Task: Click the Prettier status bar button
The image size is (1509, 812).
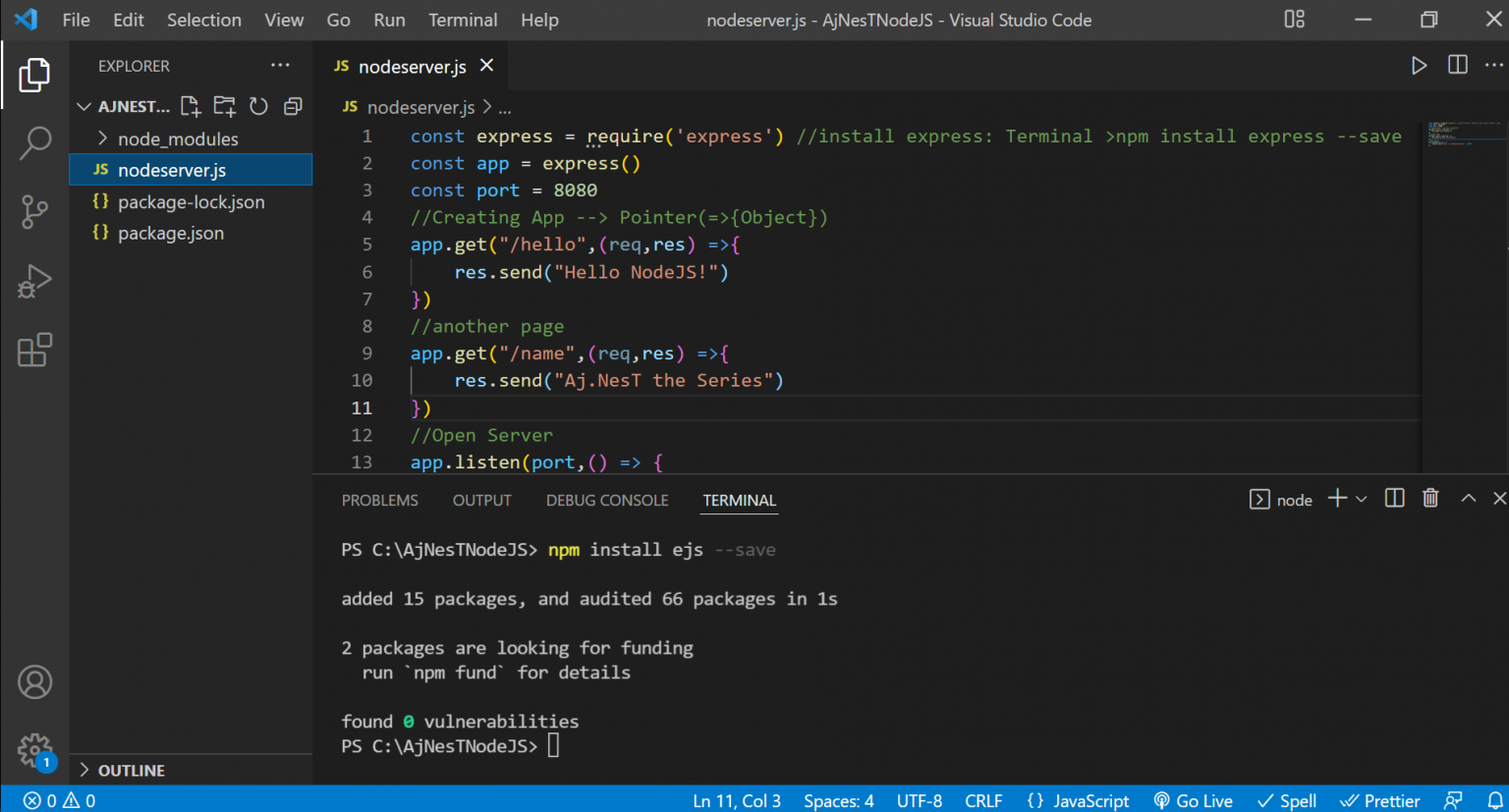Action: click(1380, 800)
